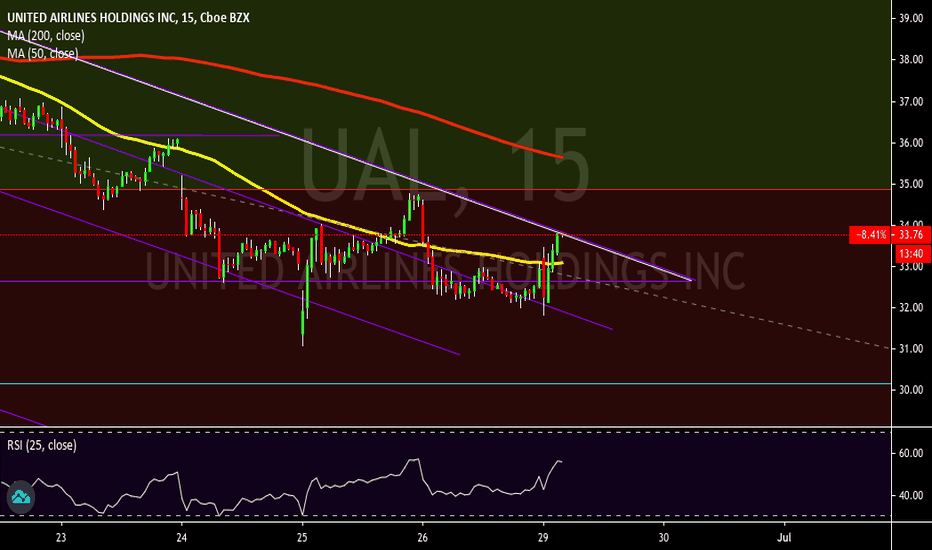Click the RSI 60.00 axis label
The image size is (932, 550).
[911, 453]
